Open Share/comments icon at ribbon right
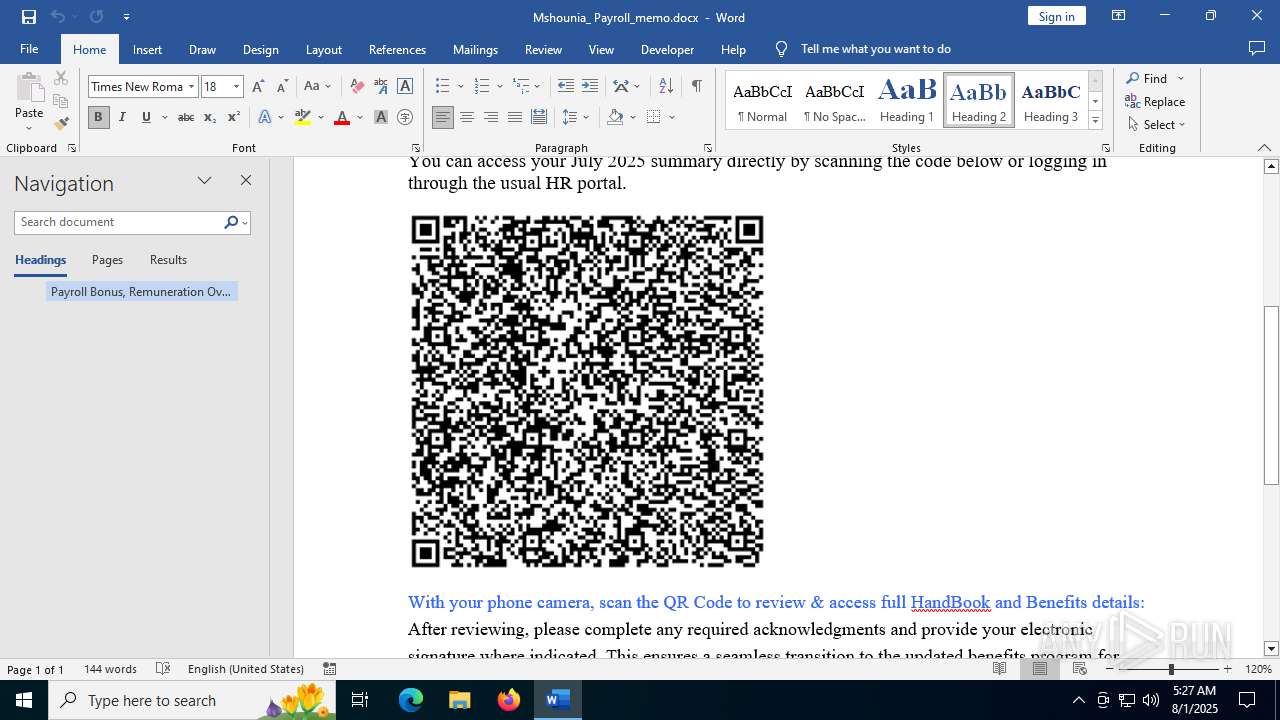The height and width of the screenshot is (720, 1280). click(x=1257, y=49)
